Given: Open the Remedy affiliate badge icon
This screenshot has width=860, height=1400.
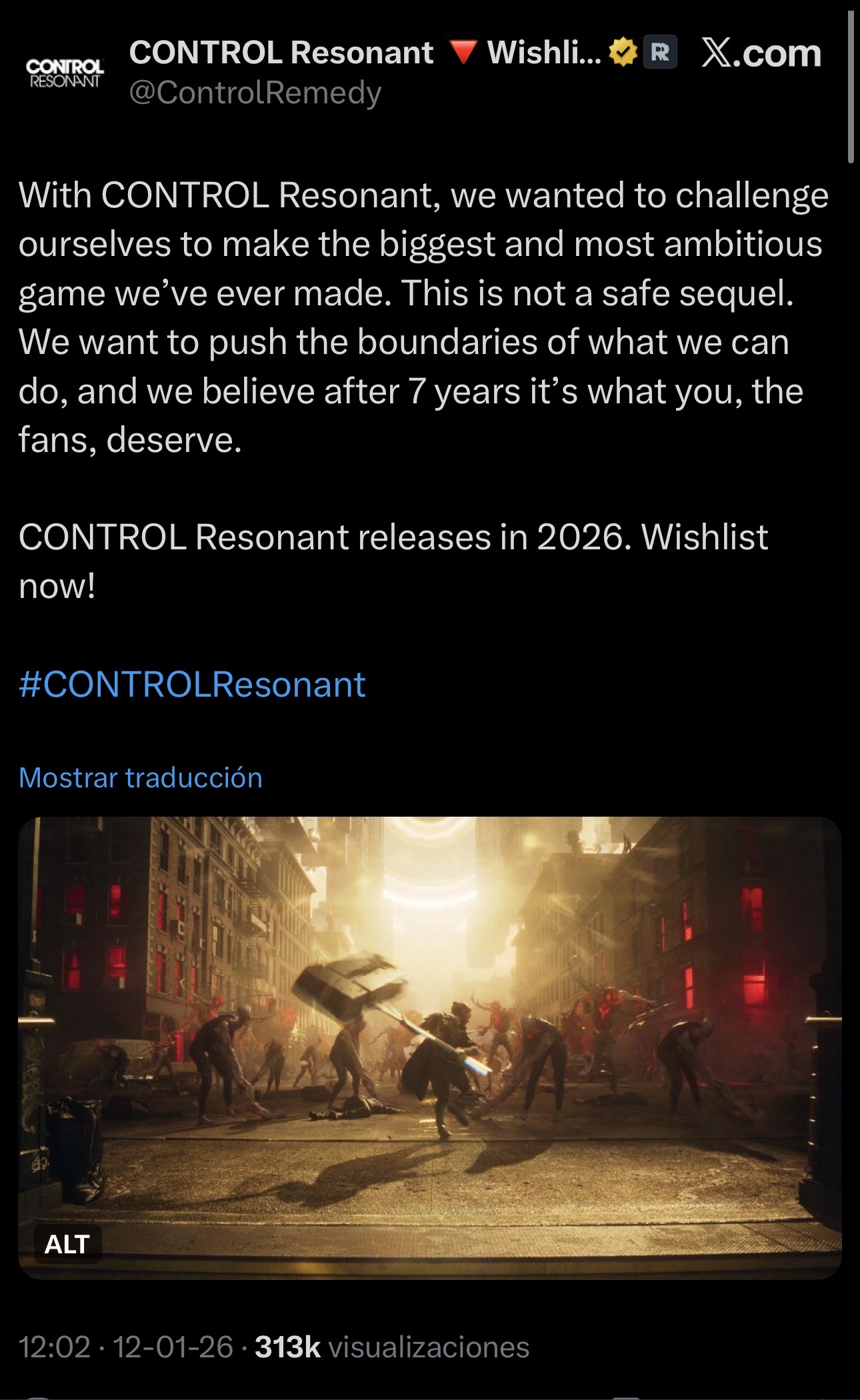Looking at the screenshot, I should tap(660, 53).
